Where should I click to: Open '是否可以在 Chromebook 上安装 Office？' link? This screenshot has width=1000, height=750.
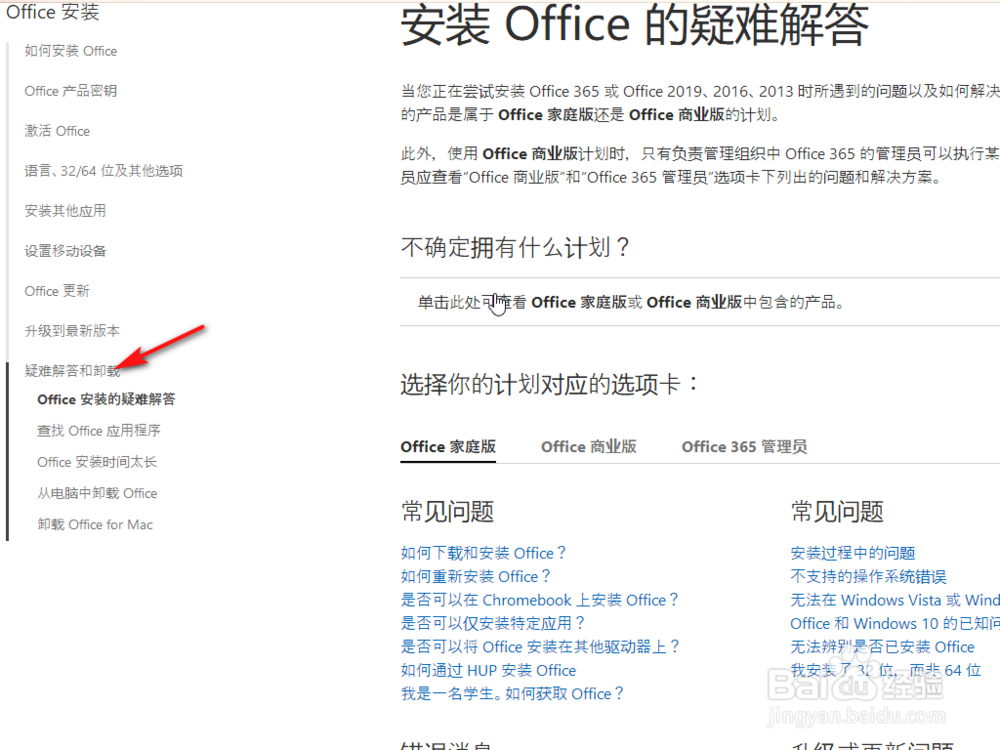tap(540, 601)
